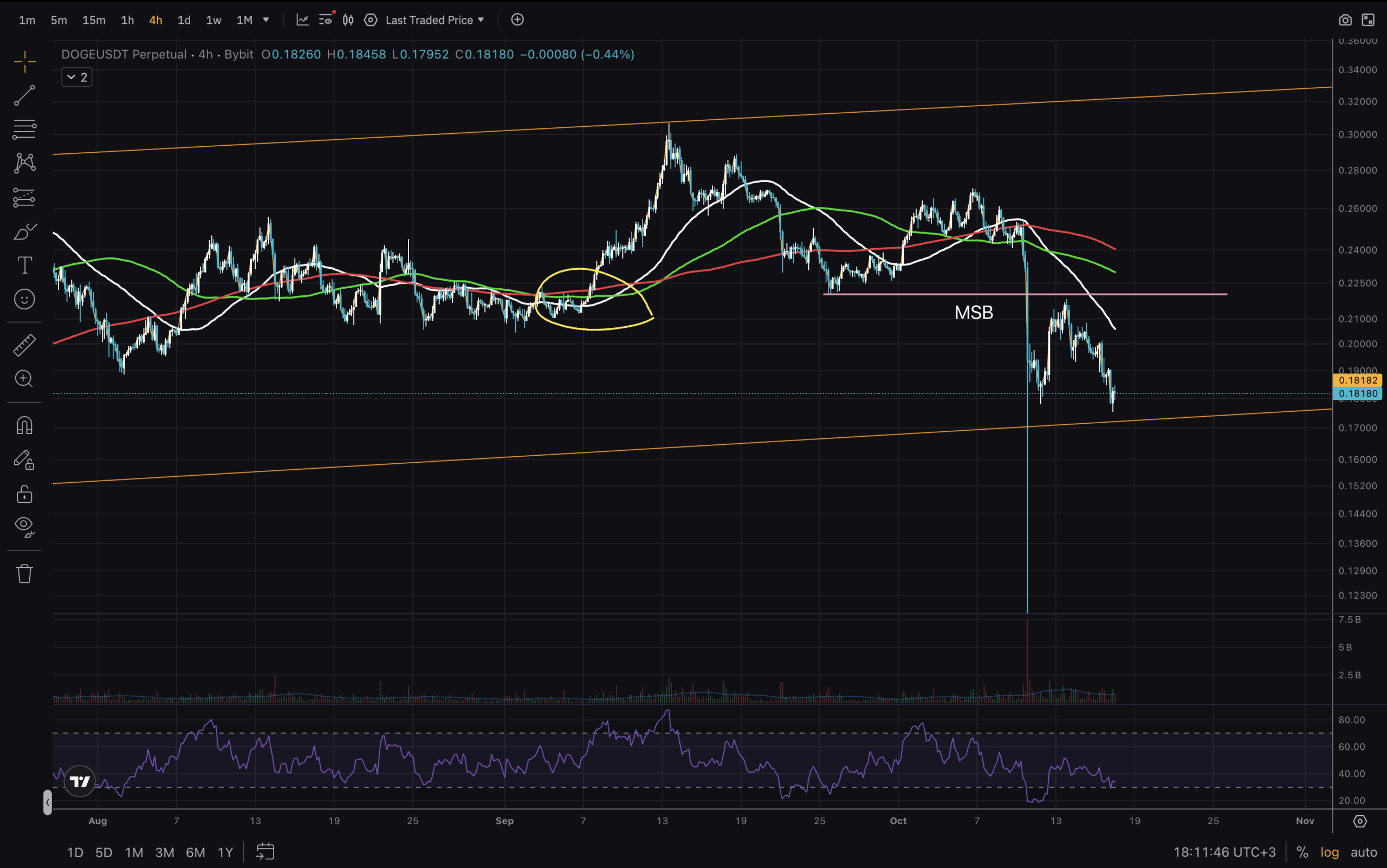This screenshot has width=1387, height=868.
Task: Toggle lock all drawing tools
Action: point(24,494)
